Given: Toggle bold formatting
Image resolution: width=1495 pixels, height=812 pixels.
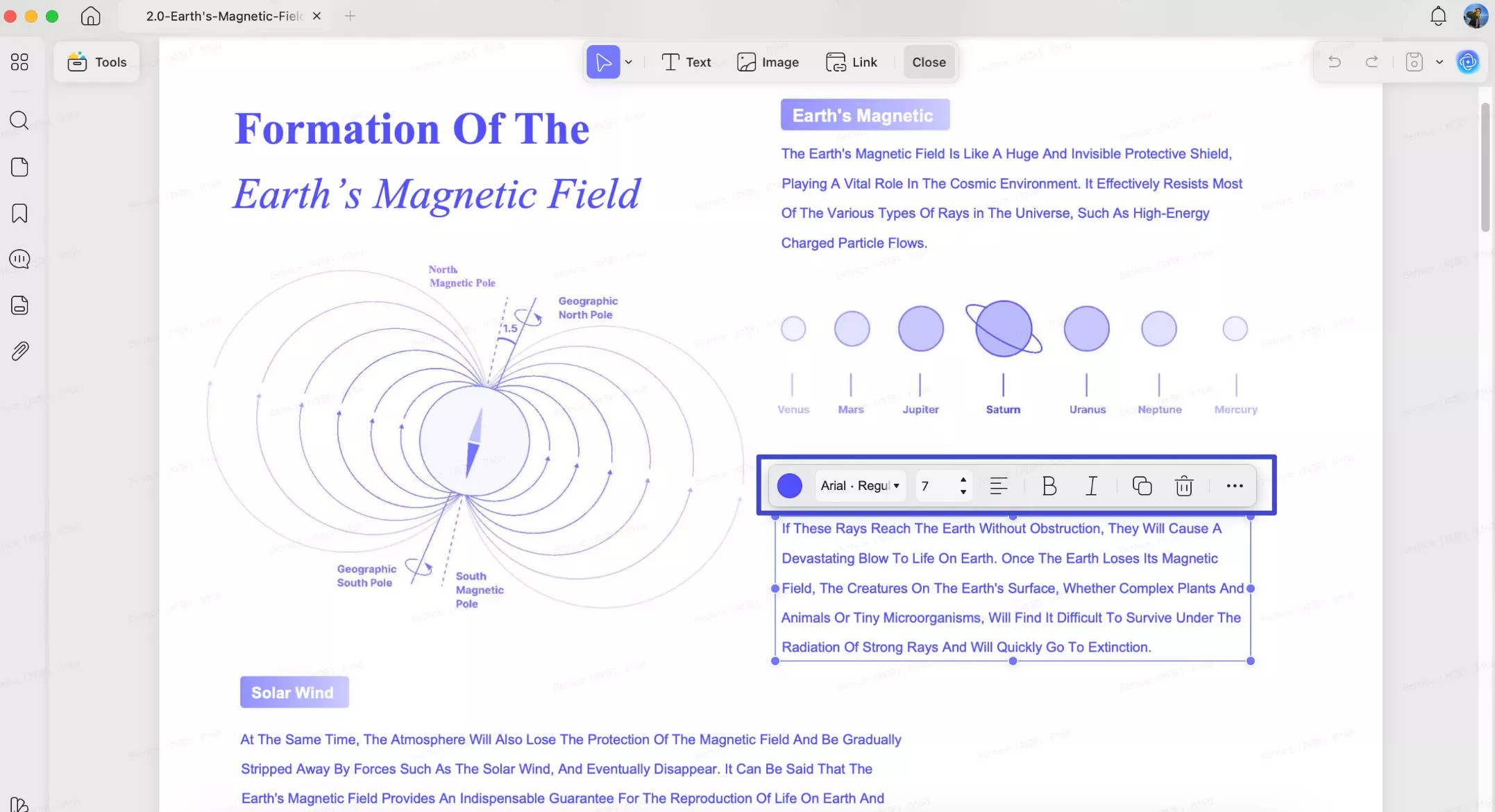Looking at the screenshot, I should pyautogui.click(x=1049, y=486).
